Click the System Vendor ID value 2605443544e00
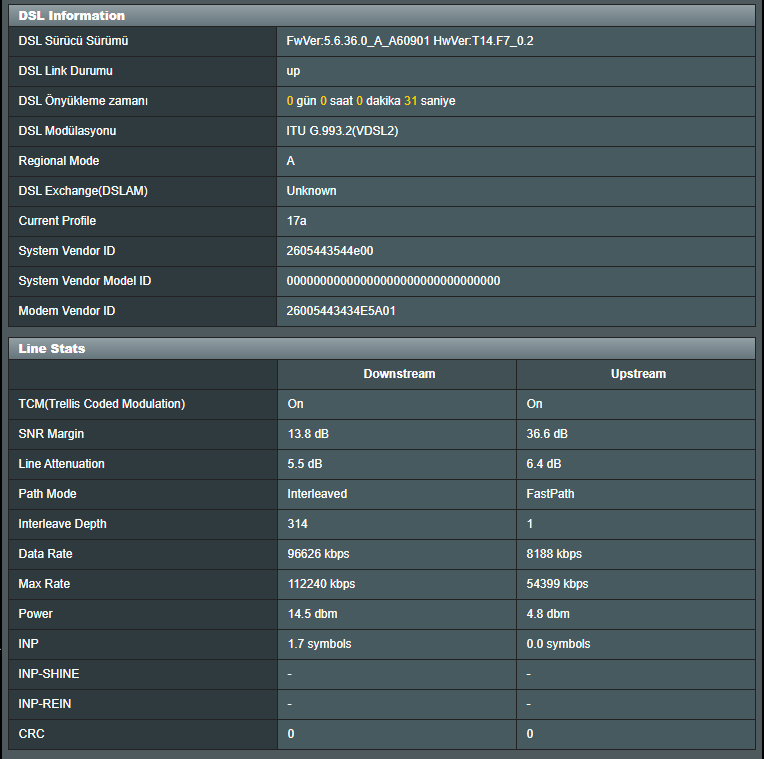 [x=329, y=251]
